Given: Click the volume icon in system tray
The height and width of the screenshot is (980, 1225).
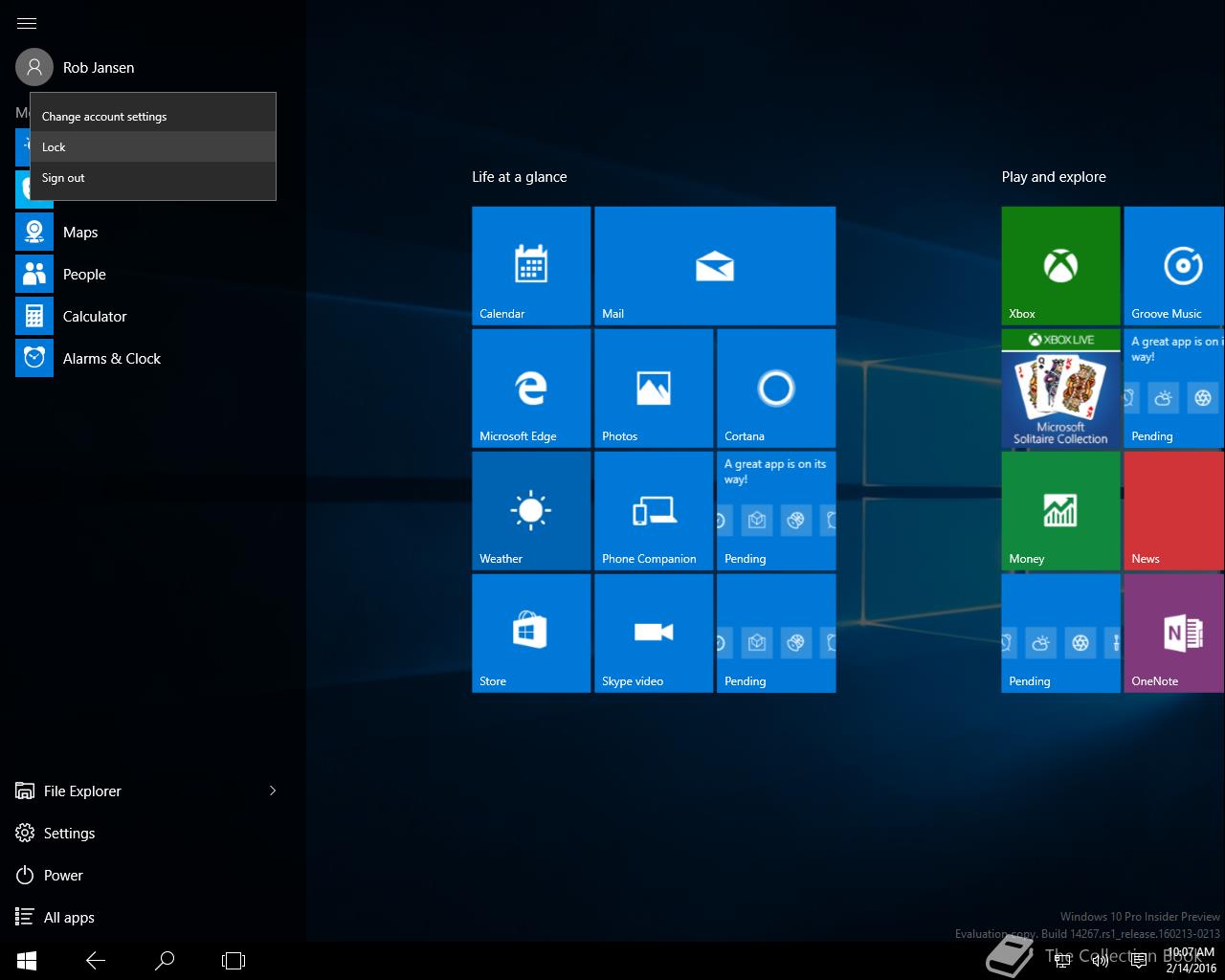Looking at the screenshot, I should (x=1101, y=960).
